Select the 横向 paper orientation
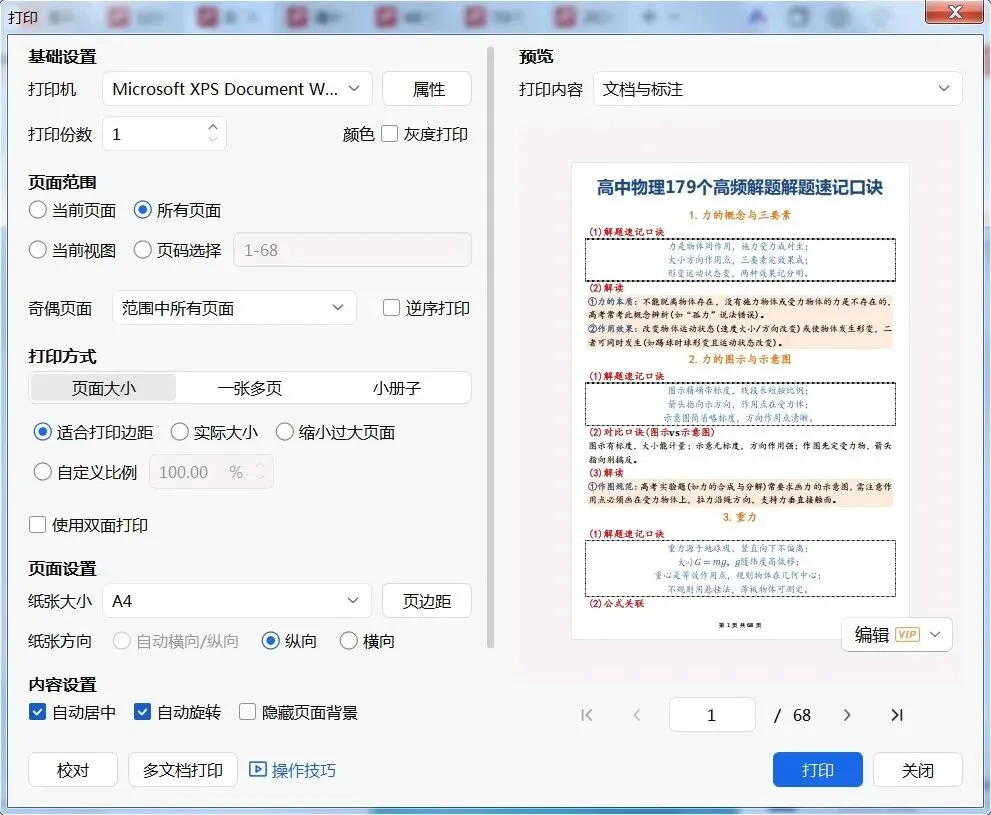991x815 pixels. 349,641
